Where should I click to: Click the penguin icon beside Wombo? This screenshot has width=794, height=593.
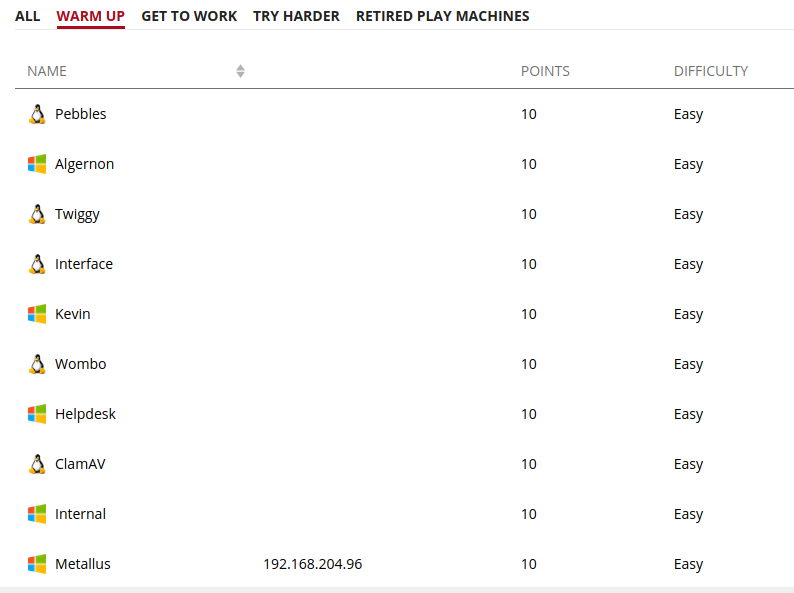[x=37, y=364]
